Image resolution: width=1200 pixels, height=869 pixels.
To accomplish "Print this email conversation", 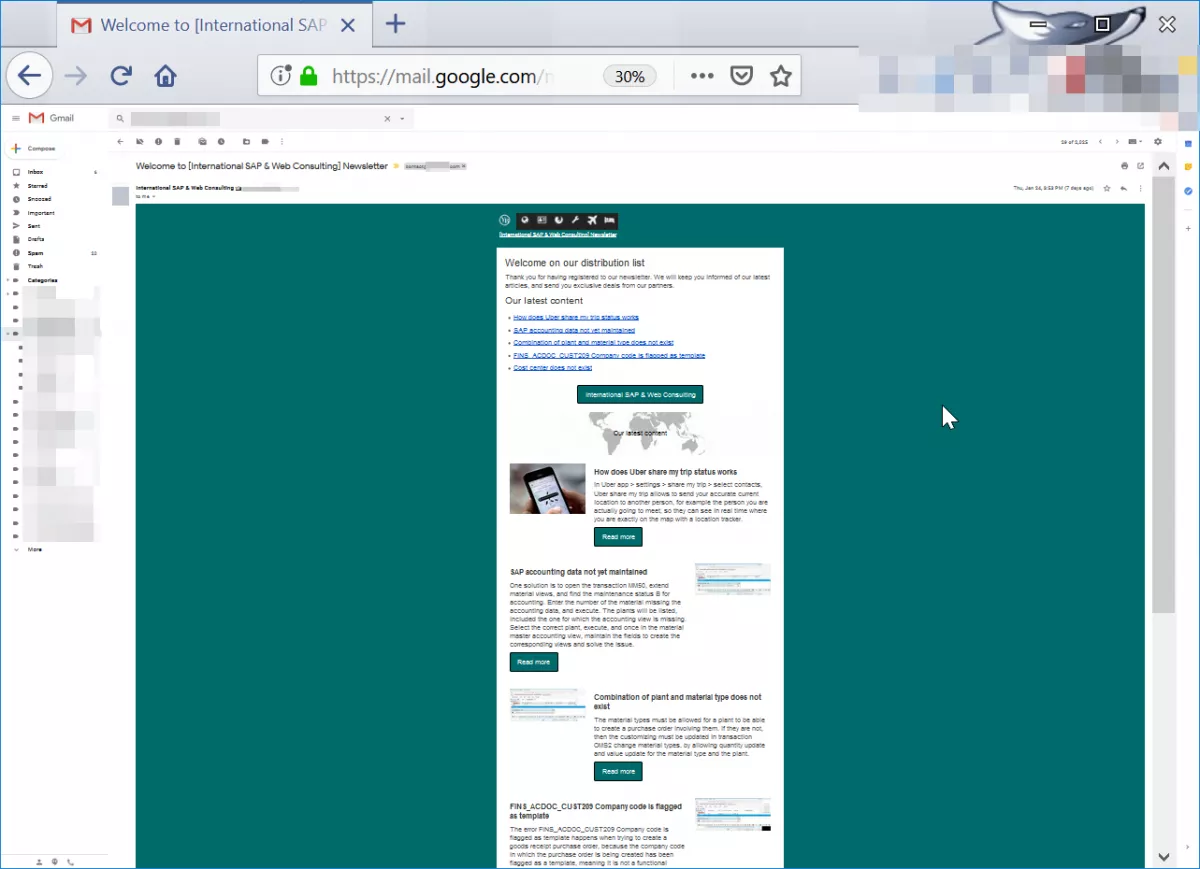I will (1125, 166).
